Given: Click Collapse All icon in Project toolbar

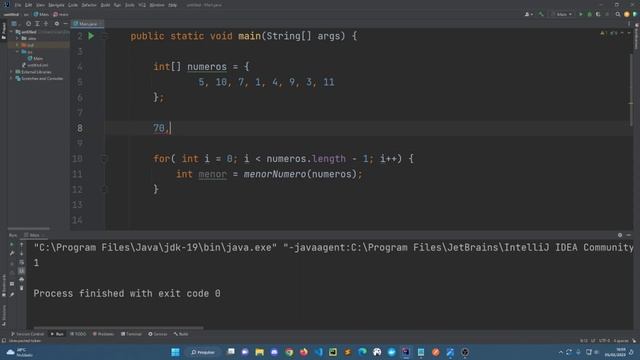Looking at the screenshot, I should click(46, 24).
